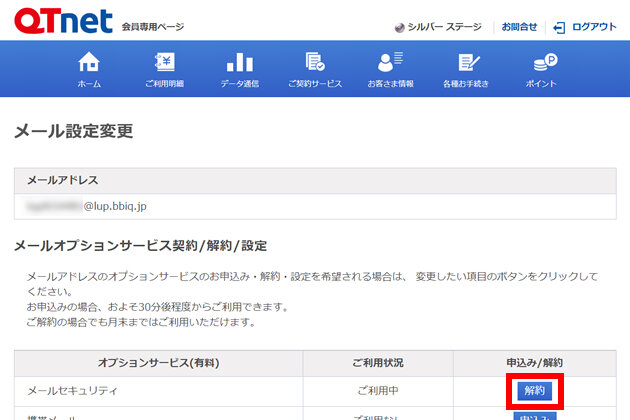Open the contract services document icon
The width and height of the screenshot is (630, 420).
point(315,62)
